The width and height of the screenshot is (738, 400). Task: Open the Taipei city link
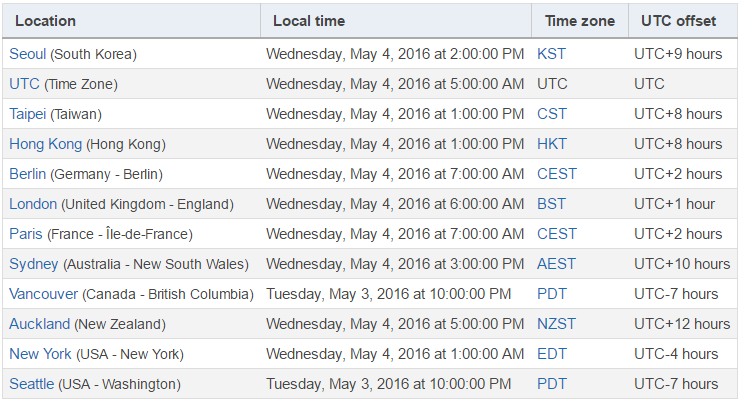(x=28, y=114)
